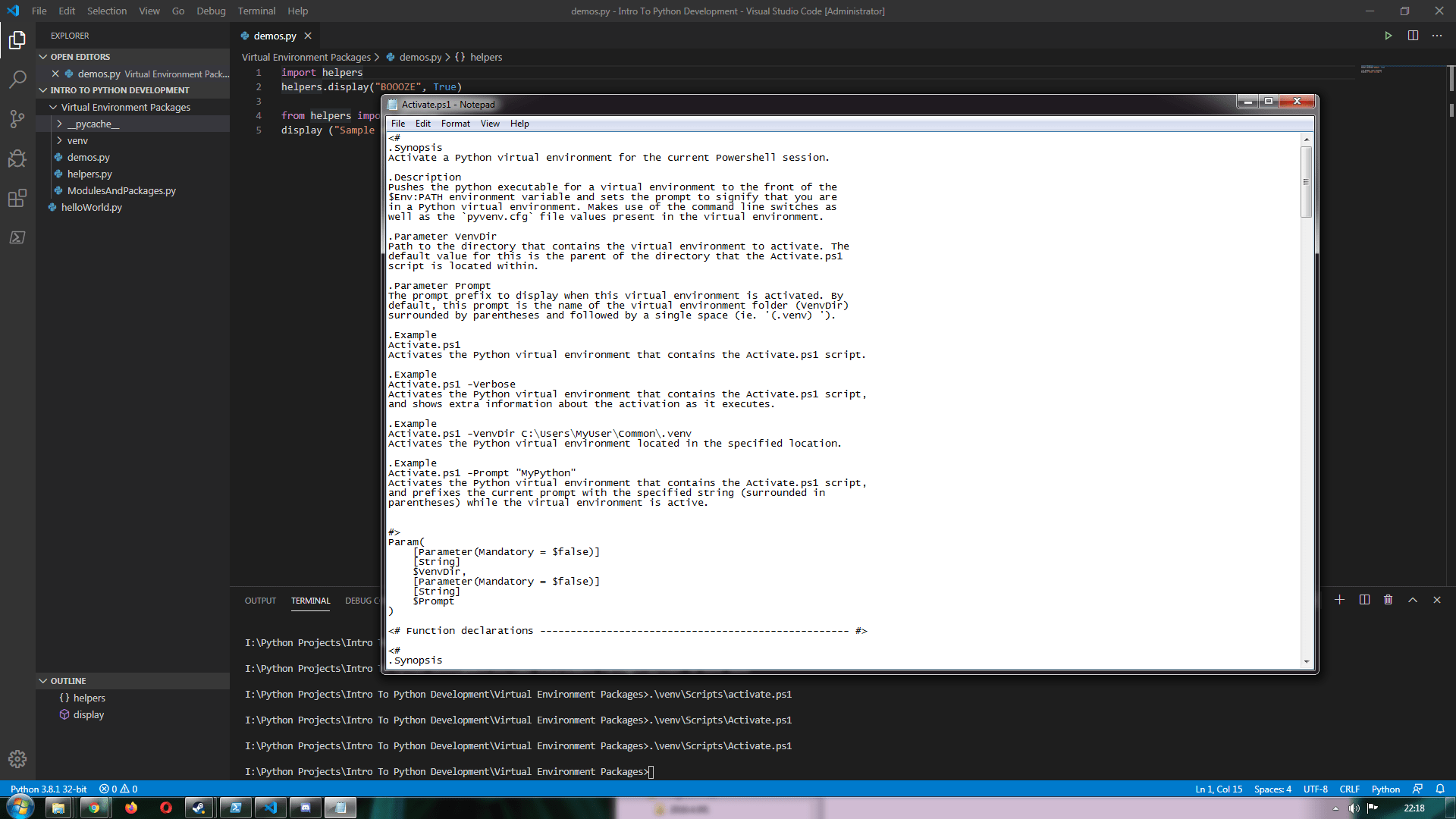Kill terminal with trash icon
Image resolution: width=1456 pixels, height=819 pixels.
pos(1388,600)
